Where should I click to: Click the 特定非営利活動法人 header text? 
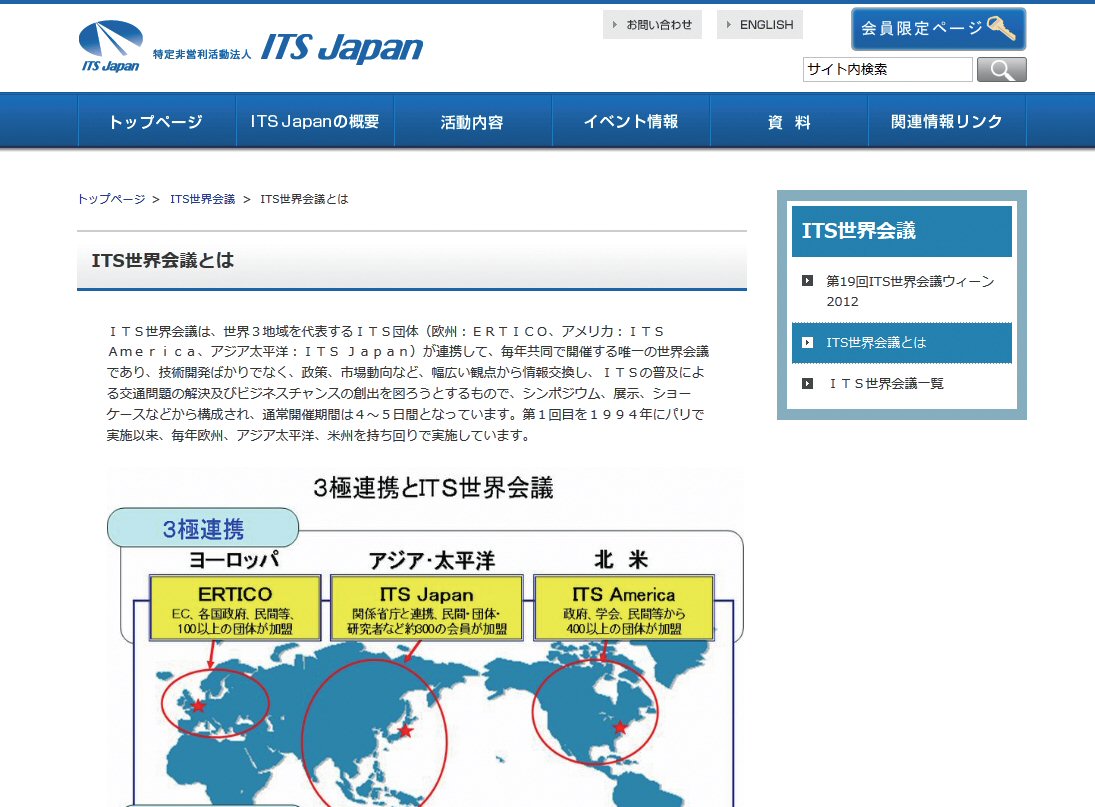pyautogui.click(x=202, y=54)
